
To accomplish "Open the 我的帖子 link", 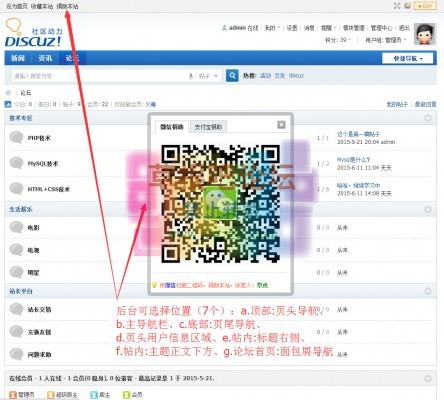I will click(x=397, y=104).
